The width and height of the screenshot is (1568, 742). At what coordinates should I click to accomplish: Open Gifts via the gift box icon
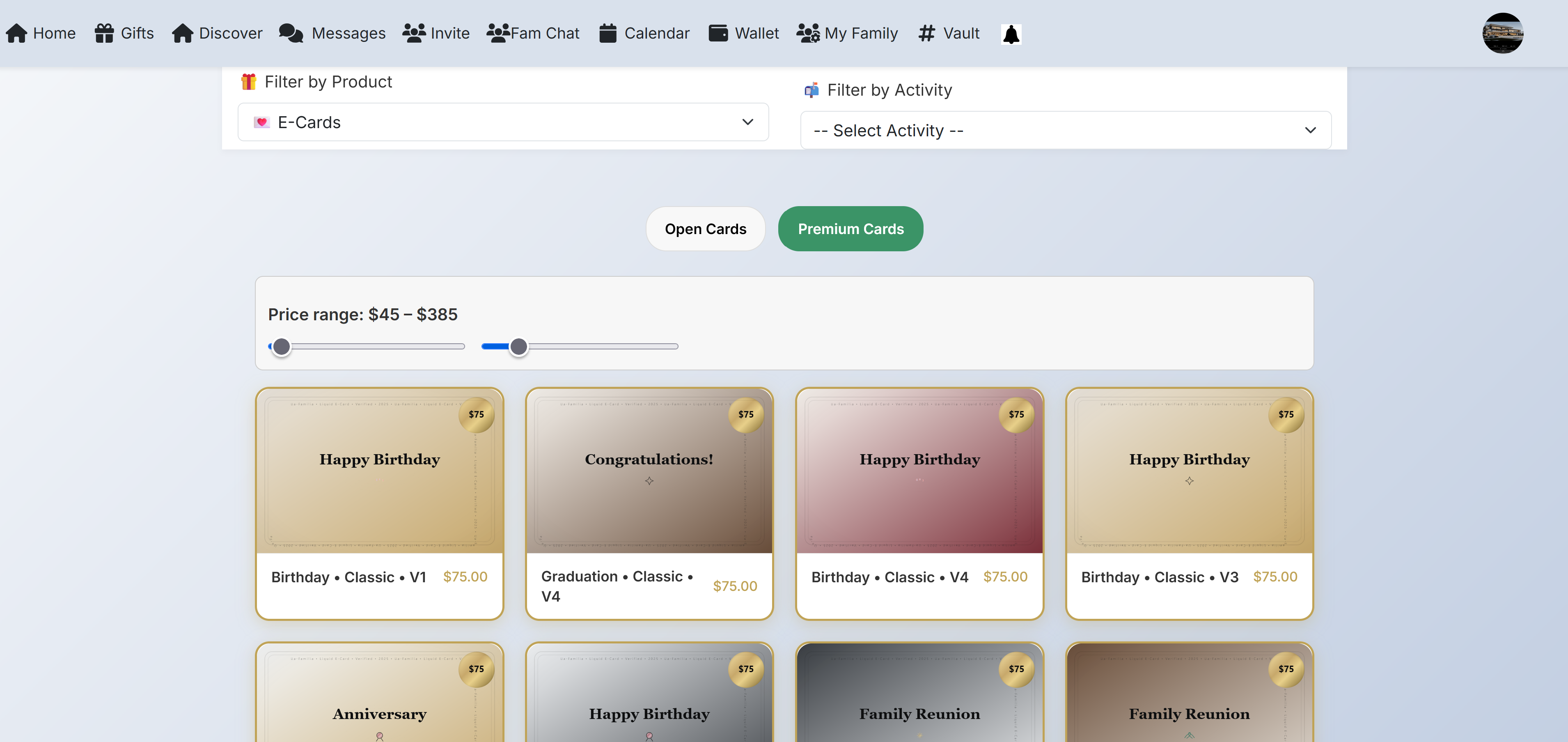click(104, 34)
